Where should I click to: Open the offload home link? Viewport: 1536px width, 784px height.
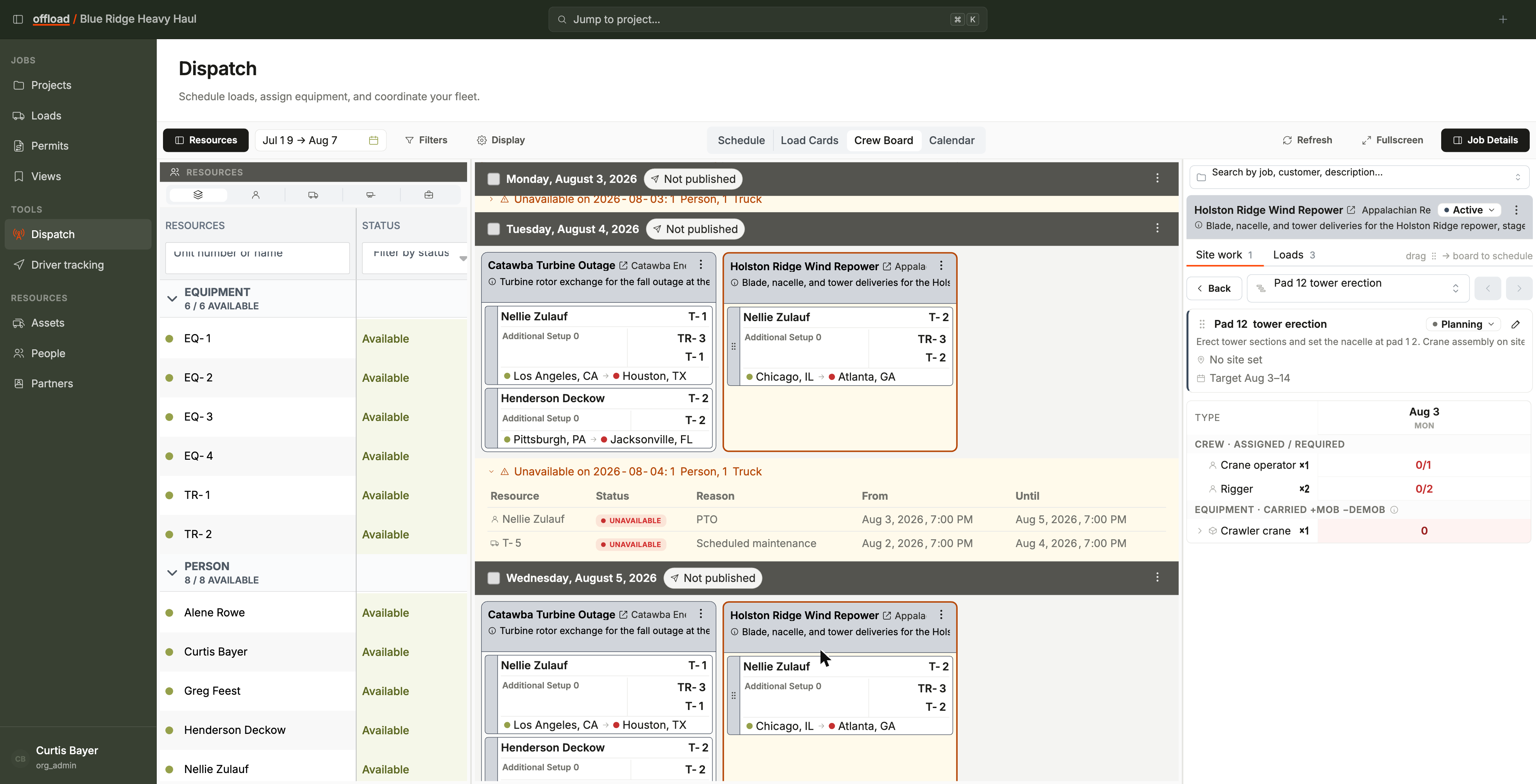click(51, 19)
